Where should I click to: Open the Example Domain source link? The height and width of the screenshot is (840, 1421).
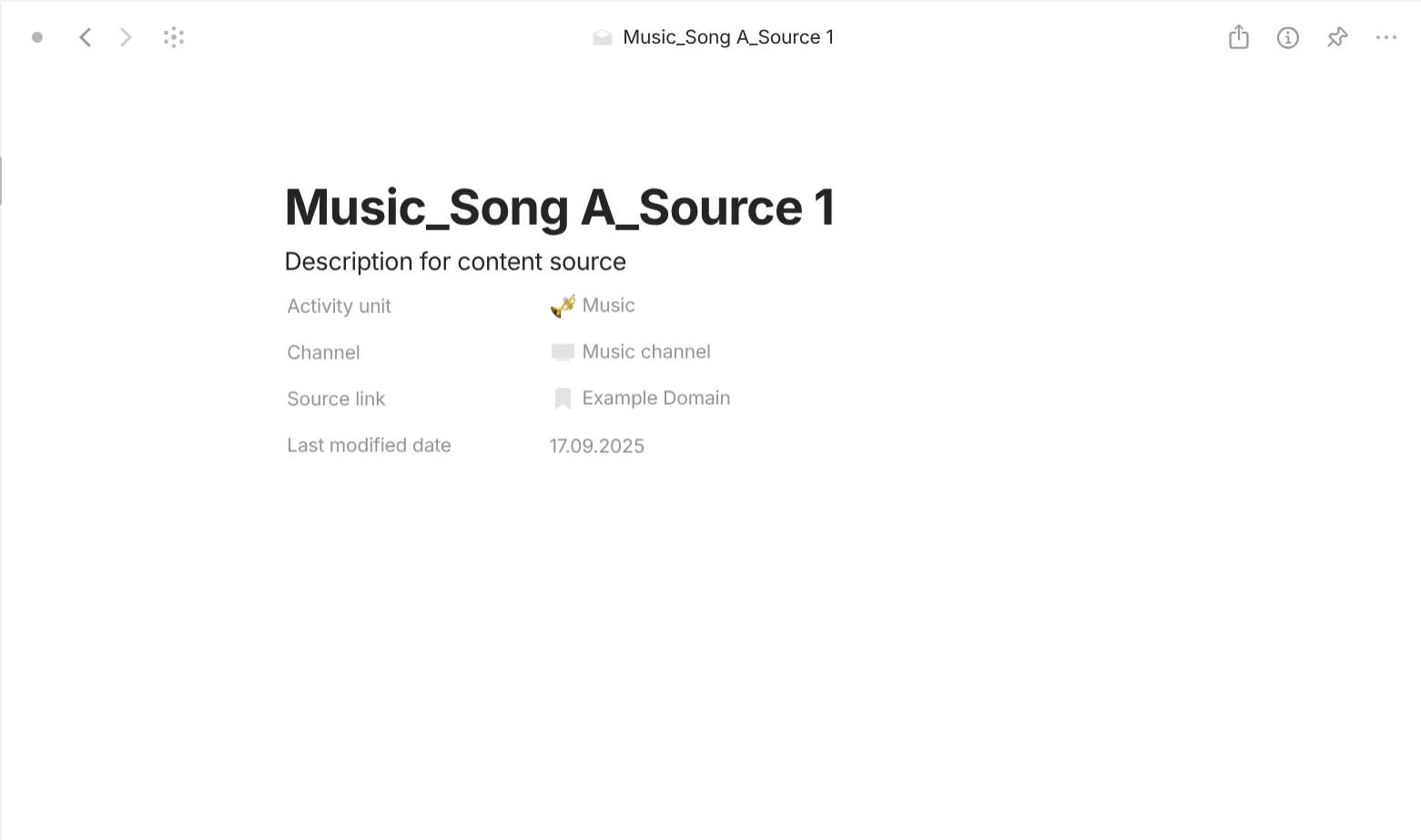655,399
